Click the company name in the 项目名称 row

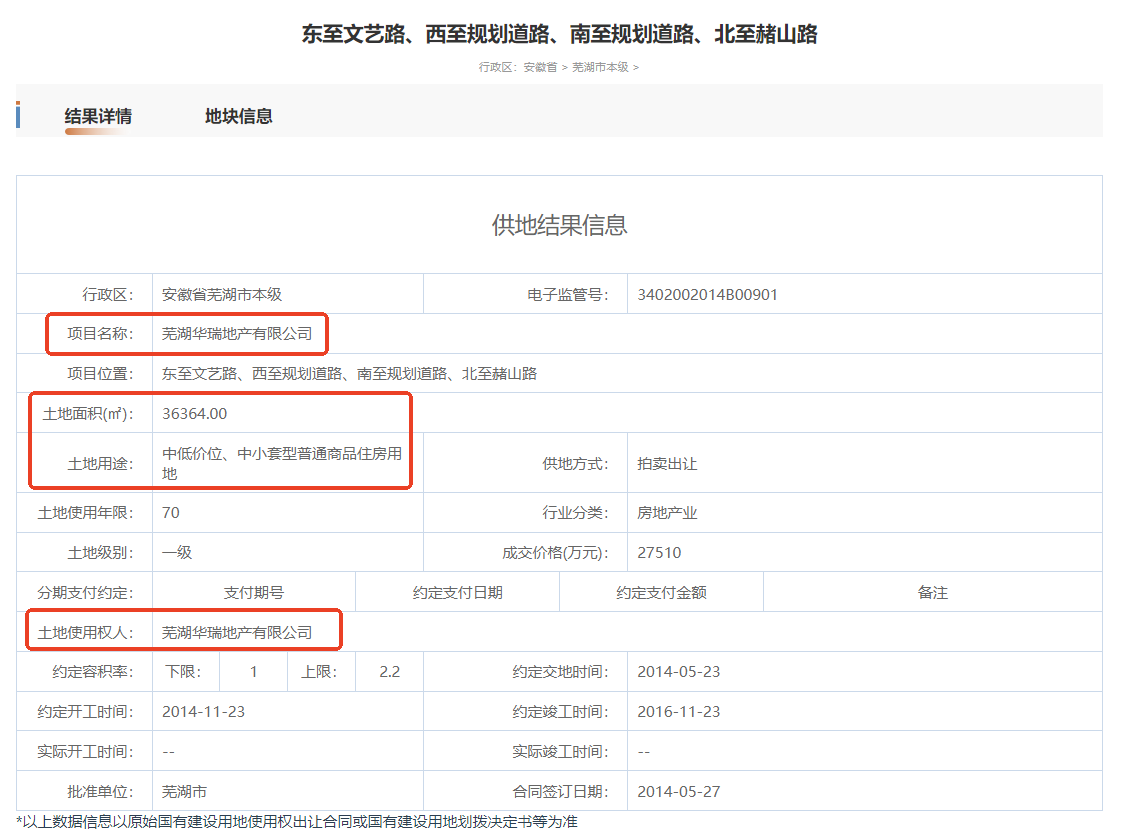237,334
